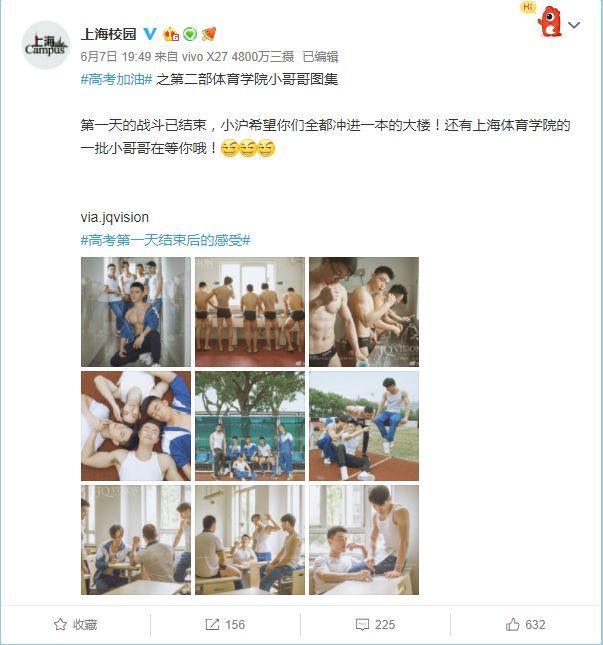Click the red Hi mascot icon
Viewport: 603px width, 645px height.
tap(548, 21)
